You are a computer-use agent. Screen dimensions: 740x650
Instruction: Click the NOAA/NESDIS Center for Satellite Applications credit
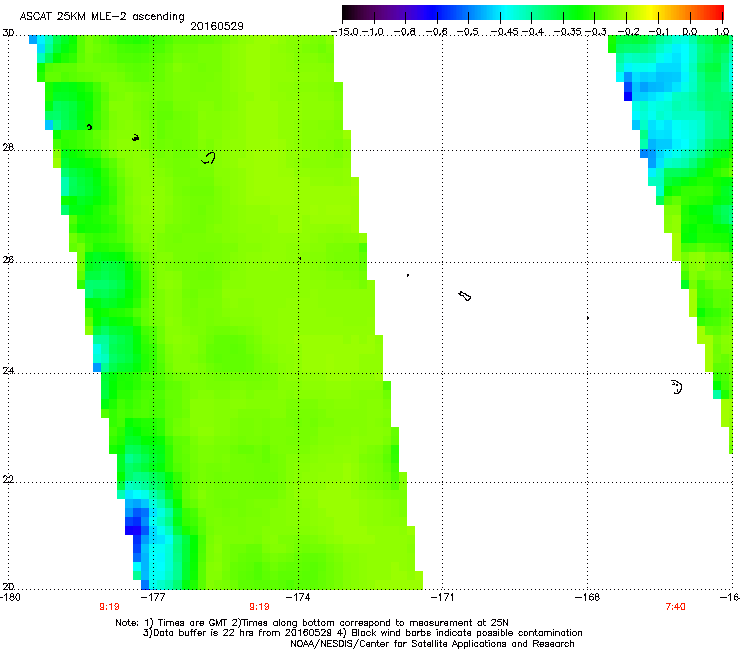coord(432,644)
